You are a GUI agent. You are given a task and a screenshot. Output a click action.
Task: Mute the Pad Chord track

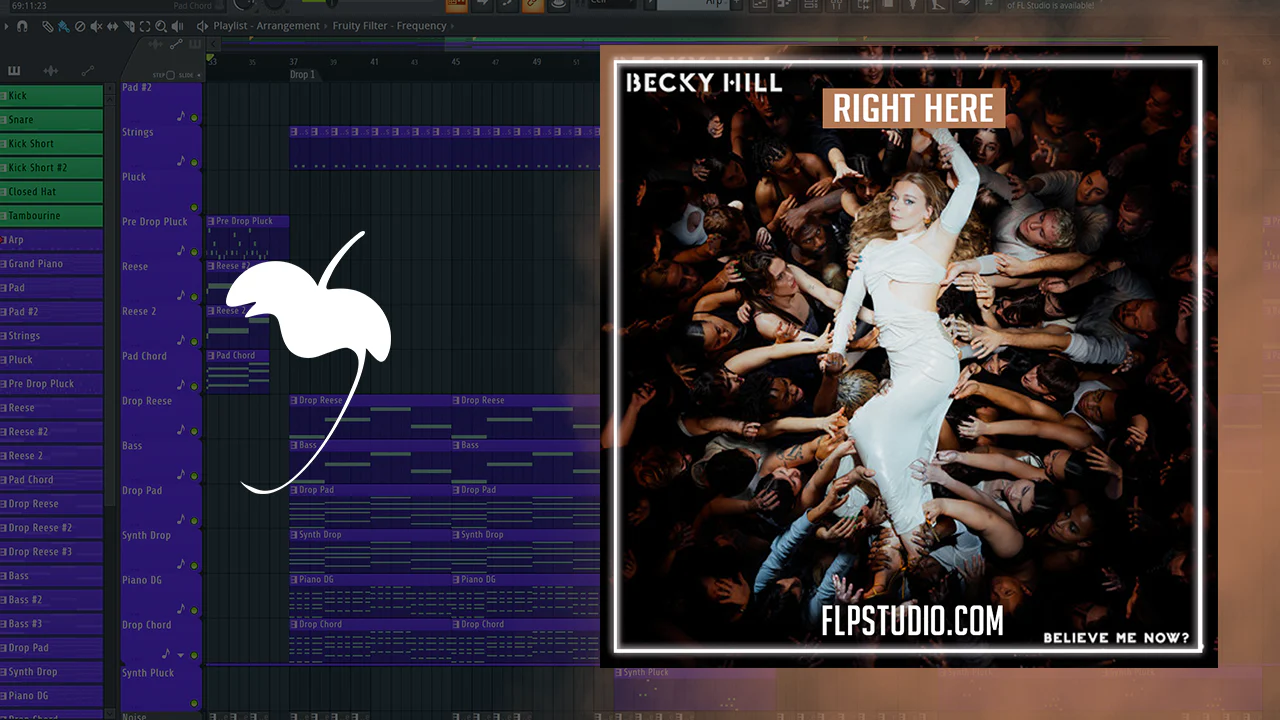coord(194,387)
